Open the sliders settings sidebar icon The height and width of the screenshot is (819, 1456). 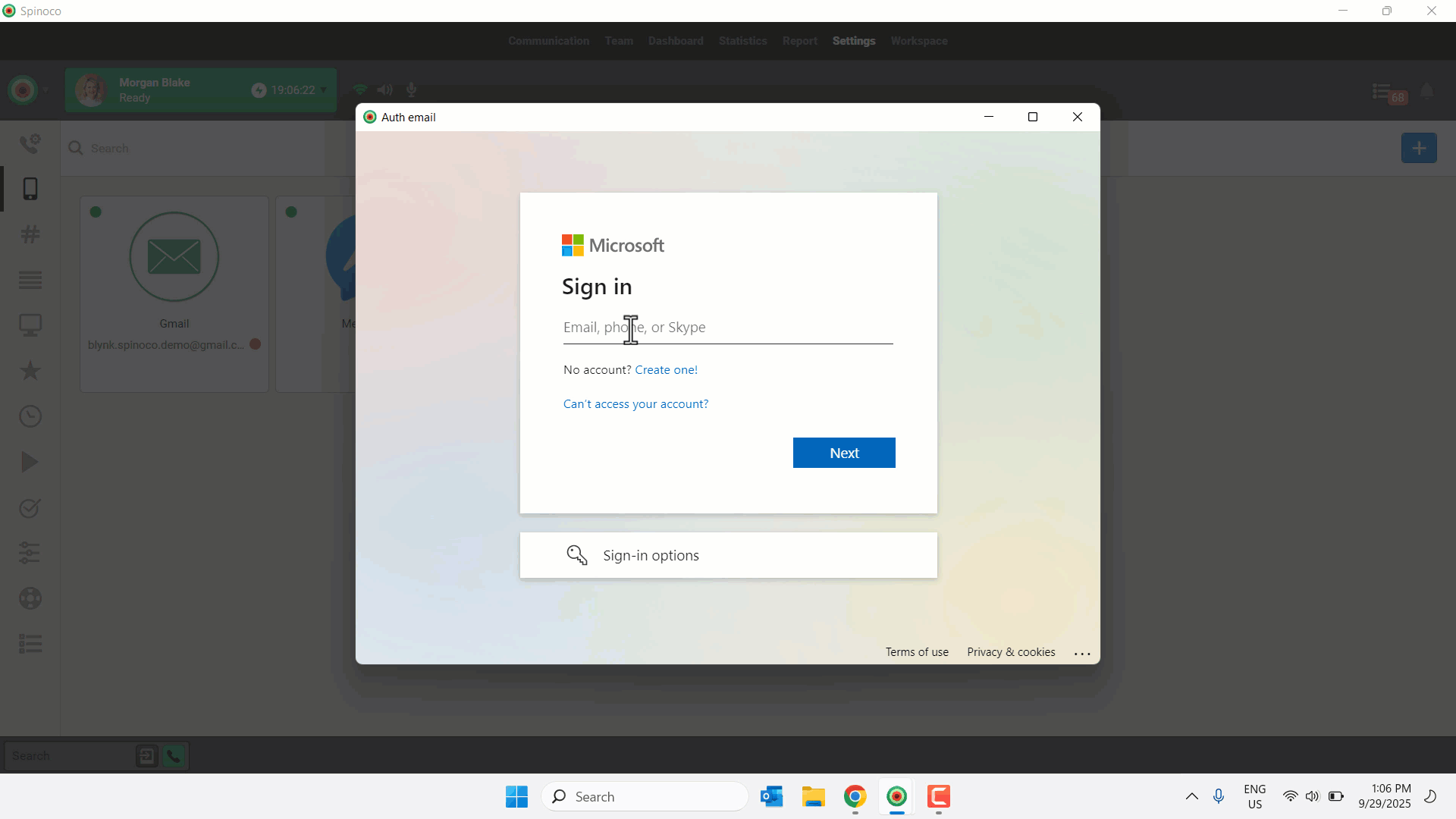tap(30, 553)
